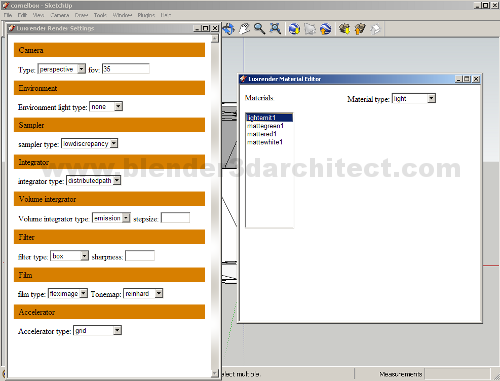Open the Material type dropdown
Screen dimensions: 500x381
pos(414,99)
